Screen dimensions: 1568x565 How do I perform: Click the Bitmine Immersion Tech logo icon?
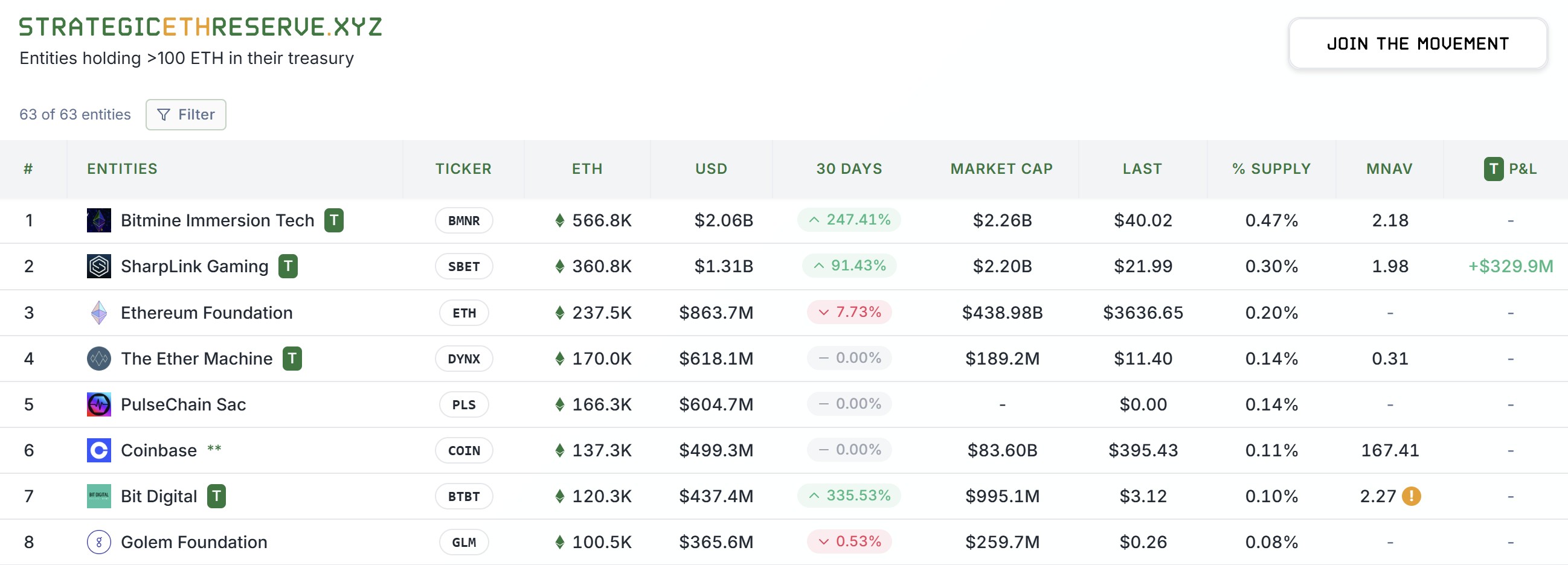98,220
